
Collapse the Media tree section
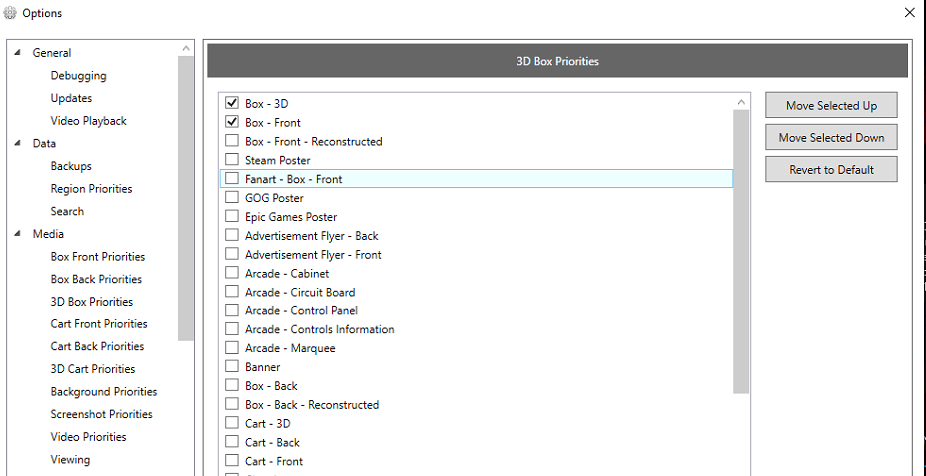point(18,234)
